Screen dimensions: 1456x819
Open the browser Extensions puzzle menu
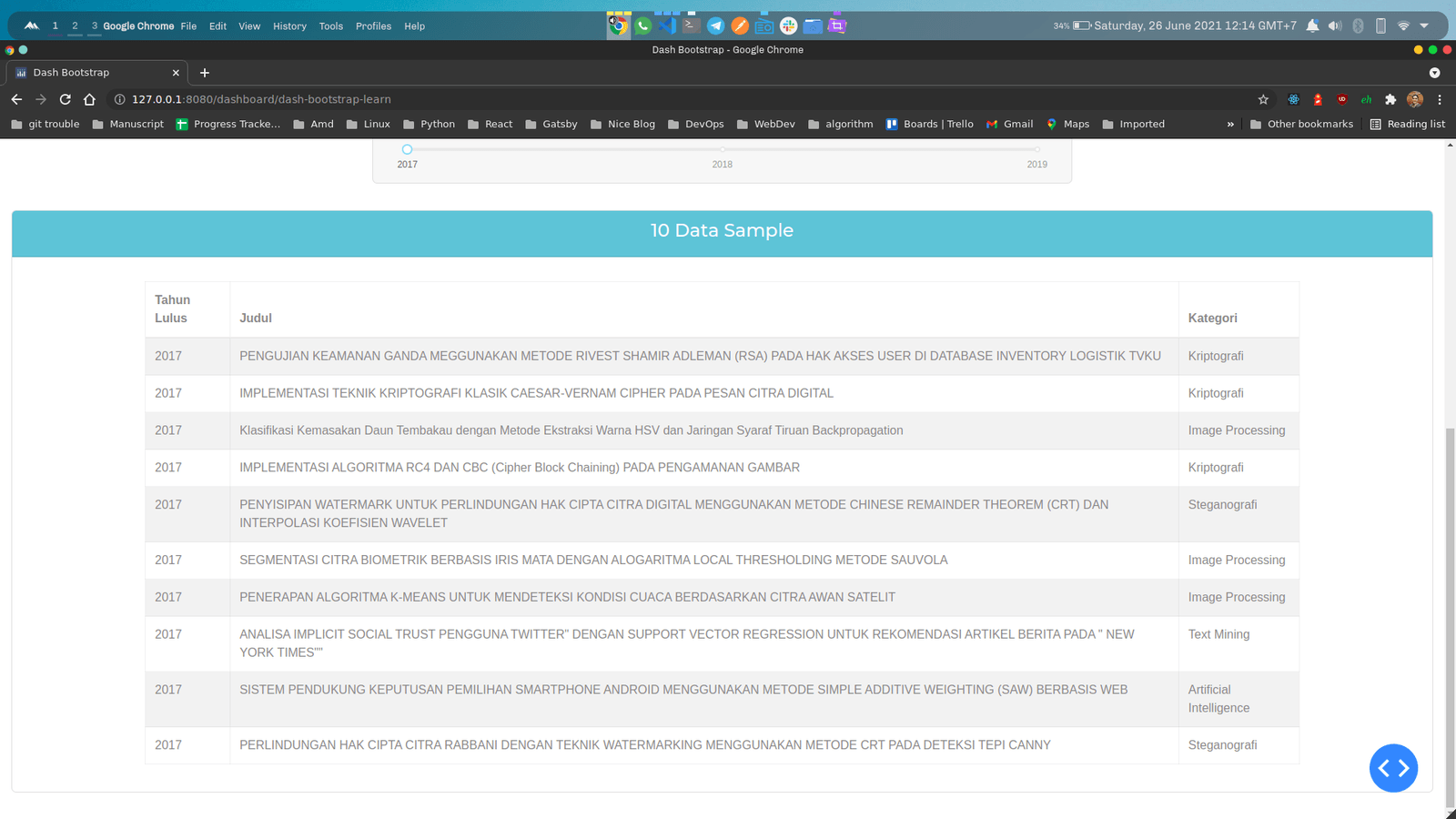pos(1390,99)
